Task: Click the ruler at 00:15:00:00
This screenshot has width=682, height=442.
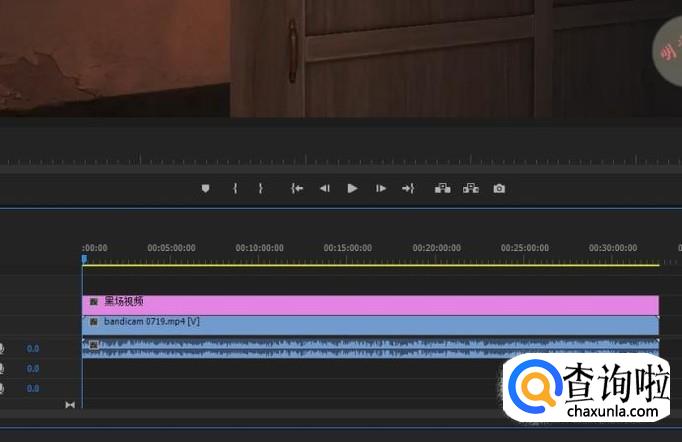Action: pos(348,248)
